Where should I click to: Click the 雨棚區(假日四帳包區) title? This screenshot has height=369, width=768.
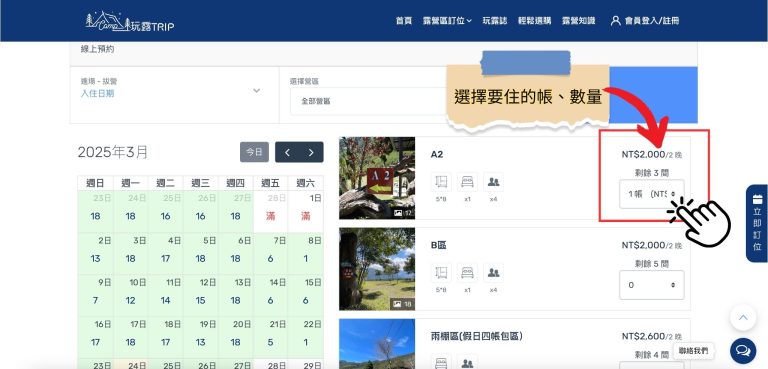point(477,336)
